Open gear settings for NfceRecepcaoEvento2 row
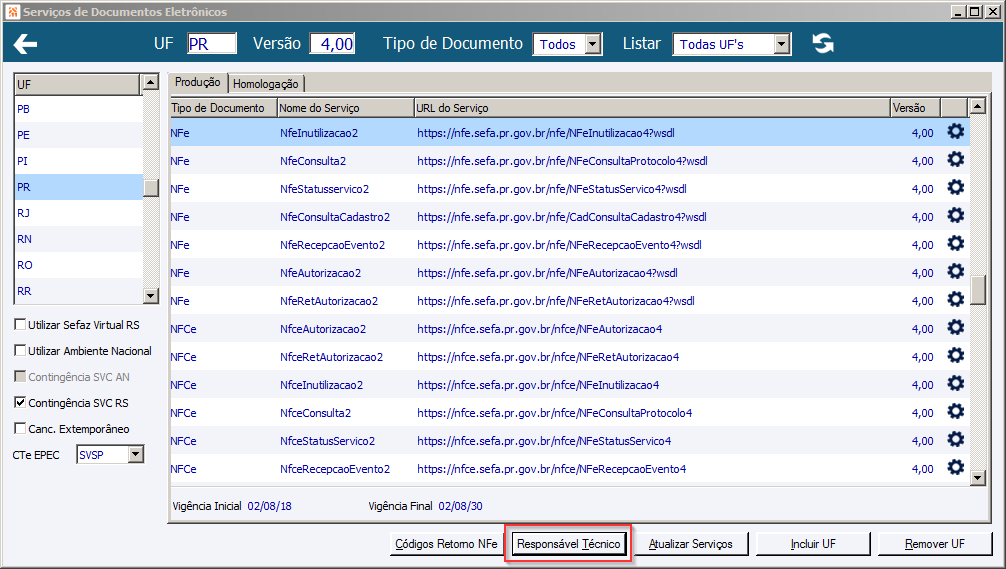 point(956,468)
